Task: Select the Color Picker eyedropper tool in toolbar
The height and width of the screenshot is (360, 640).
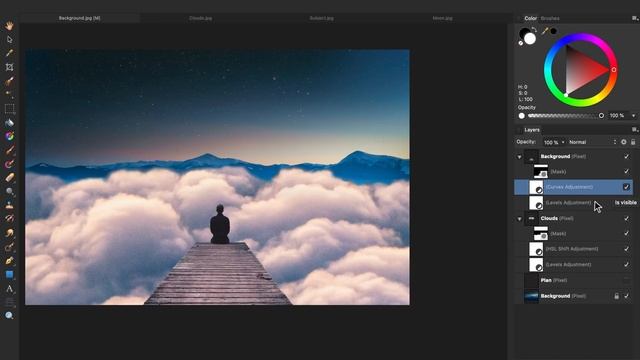Action: pos(9,53)
